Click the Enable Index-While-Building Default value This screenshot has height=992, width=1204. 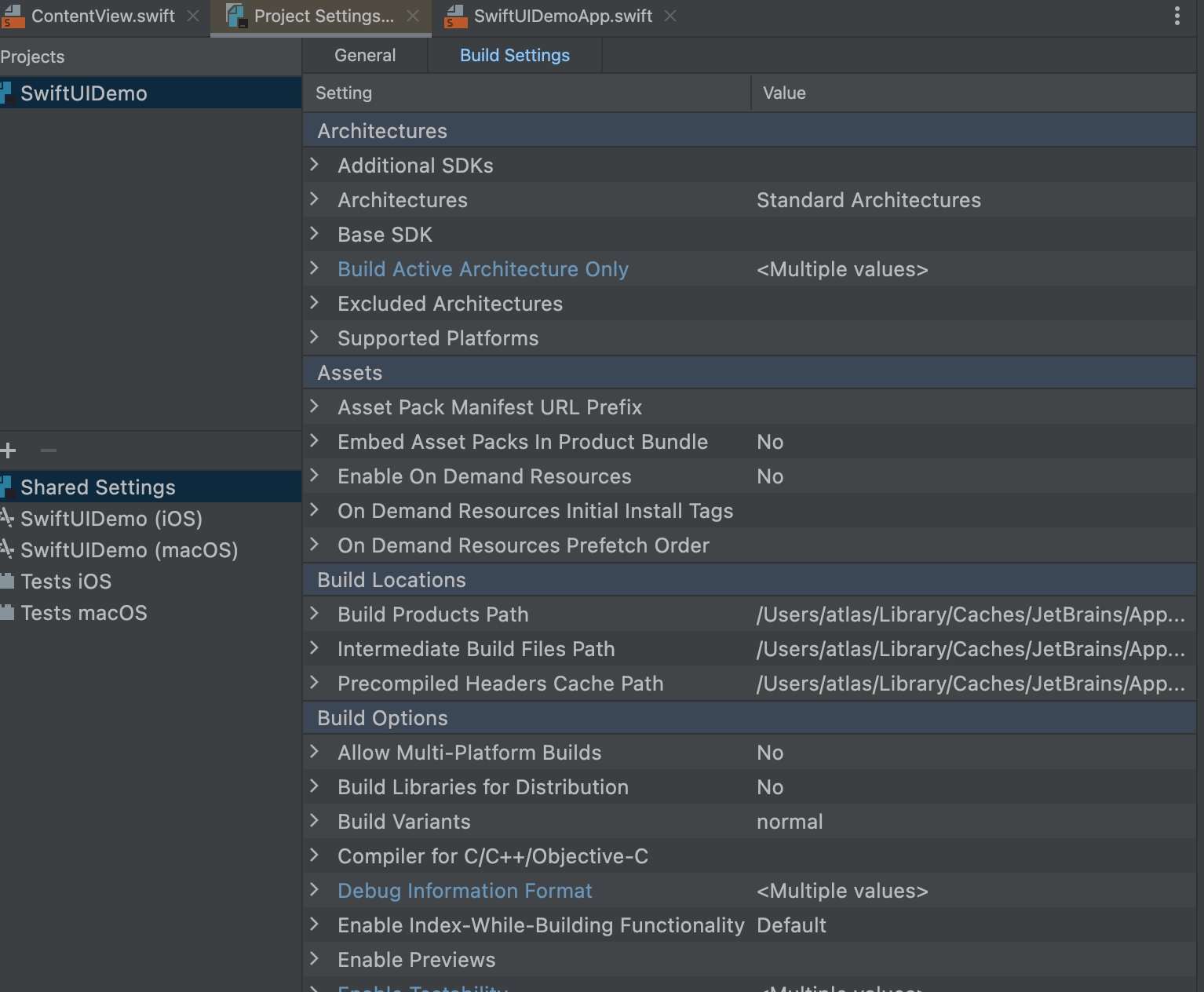[x=791, y=925]
